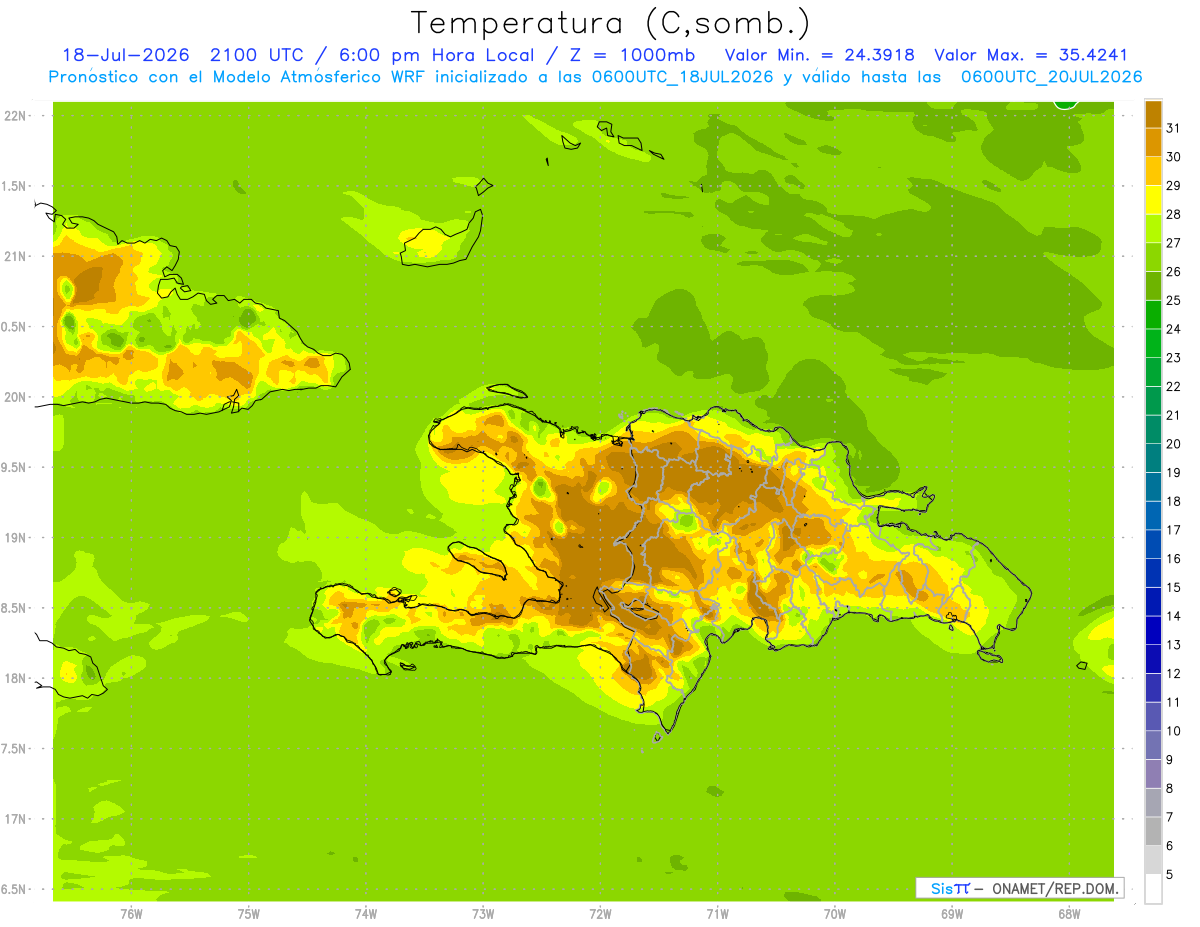Click the yellow legend swatch between 28 and 29
1200x927 pixels.
click(1153, 201)
